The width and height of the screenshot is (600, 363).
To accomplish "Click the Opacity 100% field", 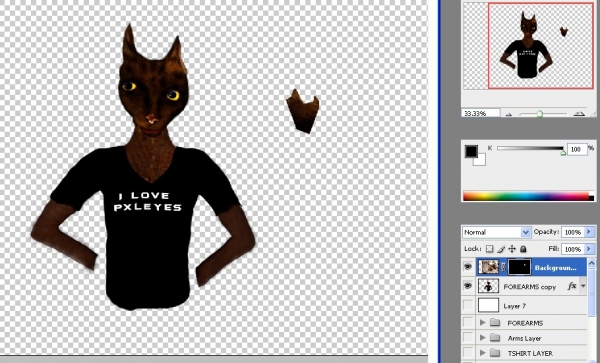I will (573, 232).
